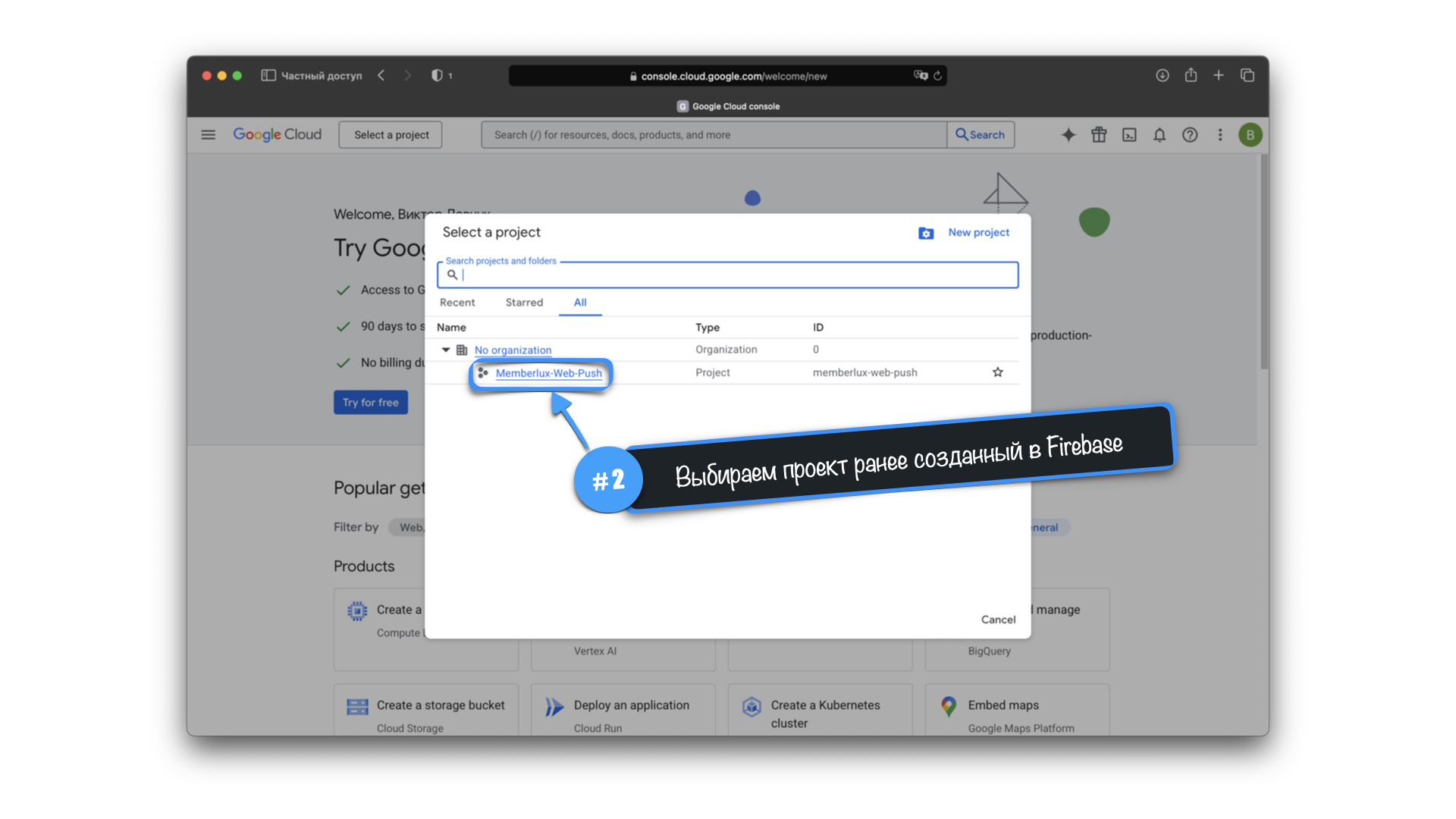This screenshot has height=819, width=1456.
Task: Toggle the Safari sidebar panel
Action: click(x=268, y=75)
